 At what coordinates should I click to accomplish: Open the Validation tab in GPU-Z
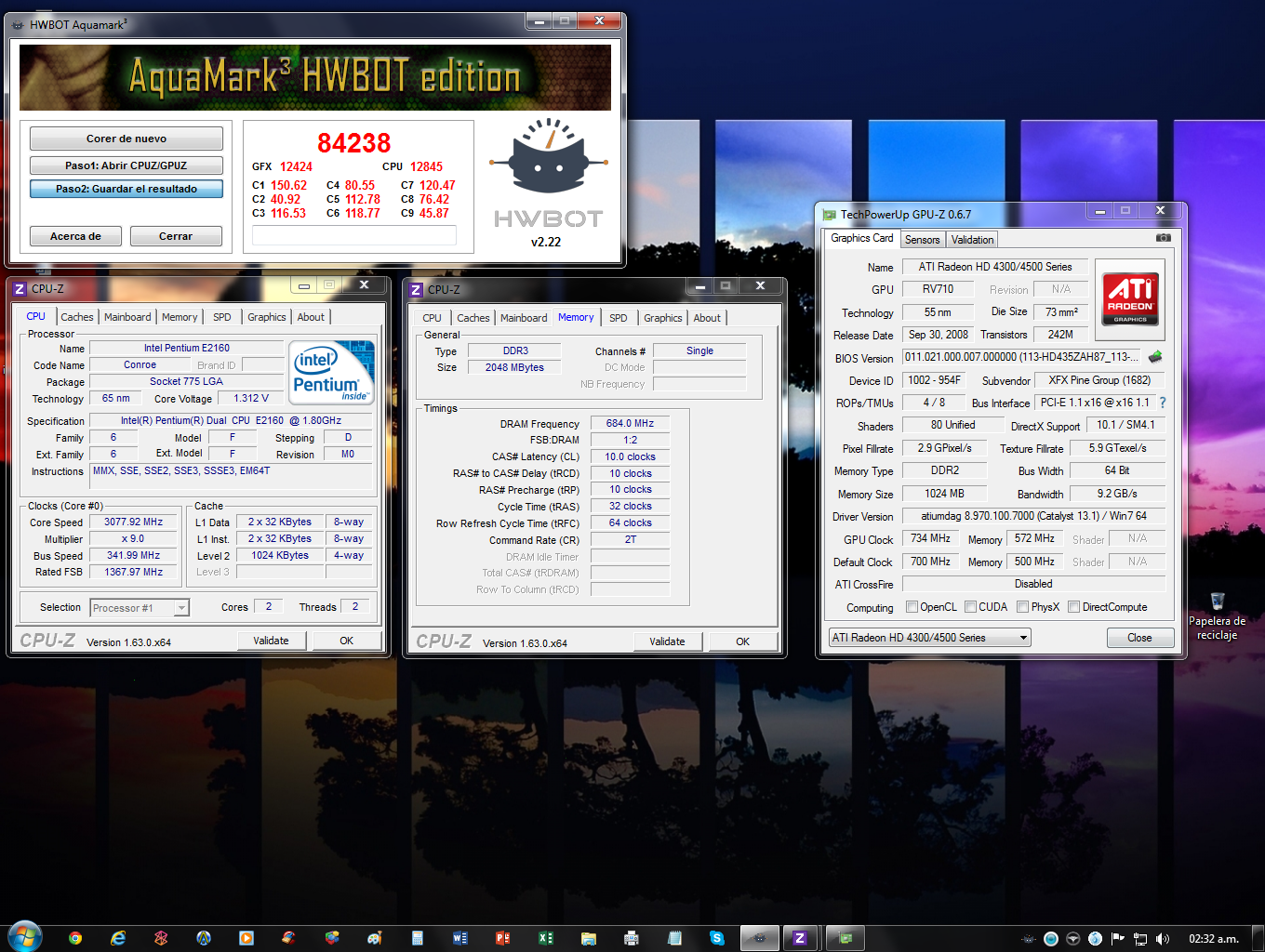972,240
